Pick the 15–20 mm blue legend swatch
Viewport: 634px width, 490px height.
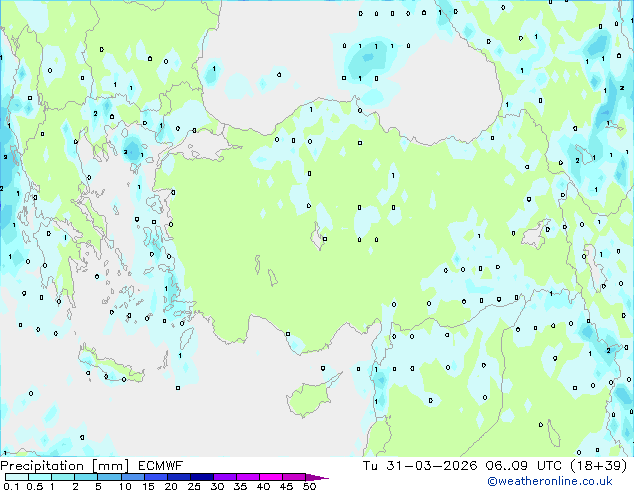tap(155, 477)
